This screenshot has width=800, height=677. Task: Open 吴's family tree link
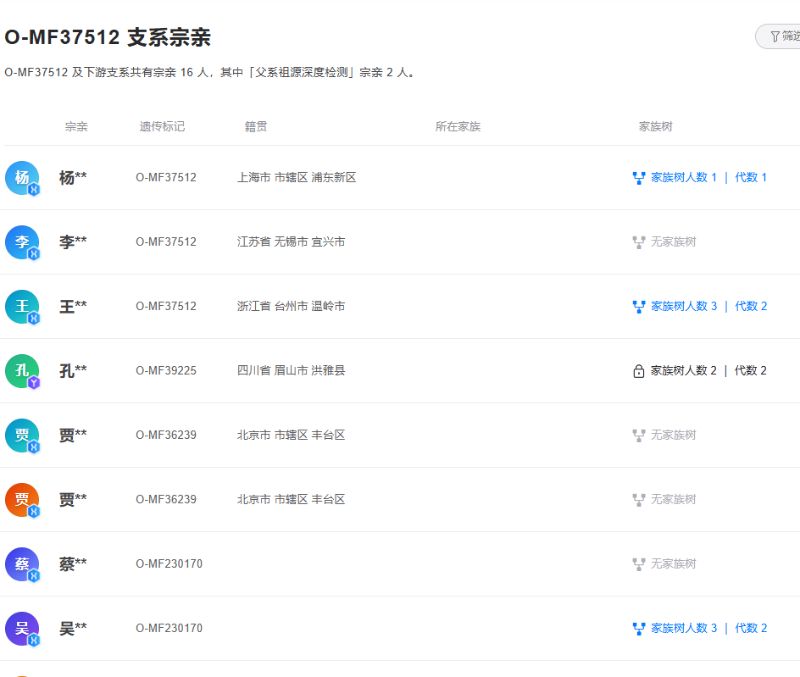[708, 629]
